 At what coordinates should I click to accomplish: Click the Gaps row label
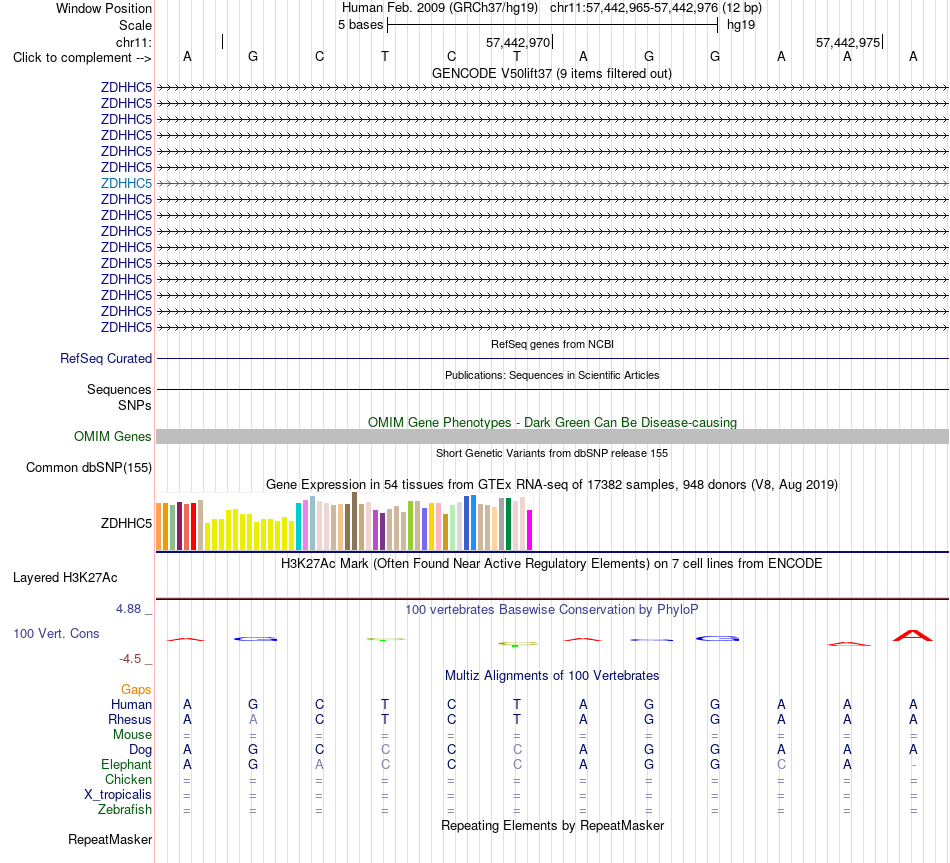(136, 689)
